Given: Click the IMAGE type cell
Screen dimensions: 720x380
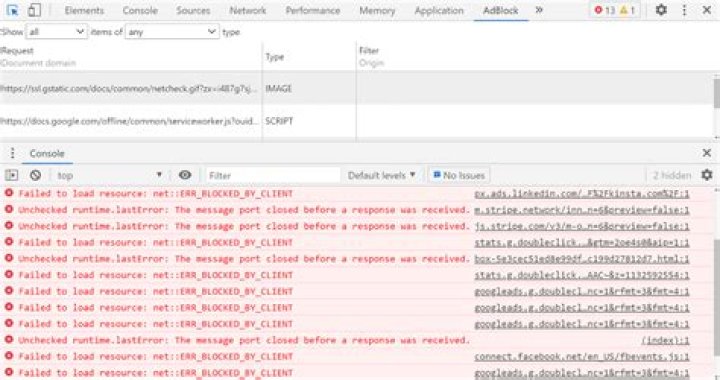Looking at the screenshot, I should point(278,89).
